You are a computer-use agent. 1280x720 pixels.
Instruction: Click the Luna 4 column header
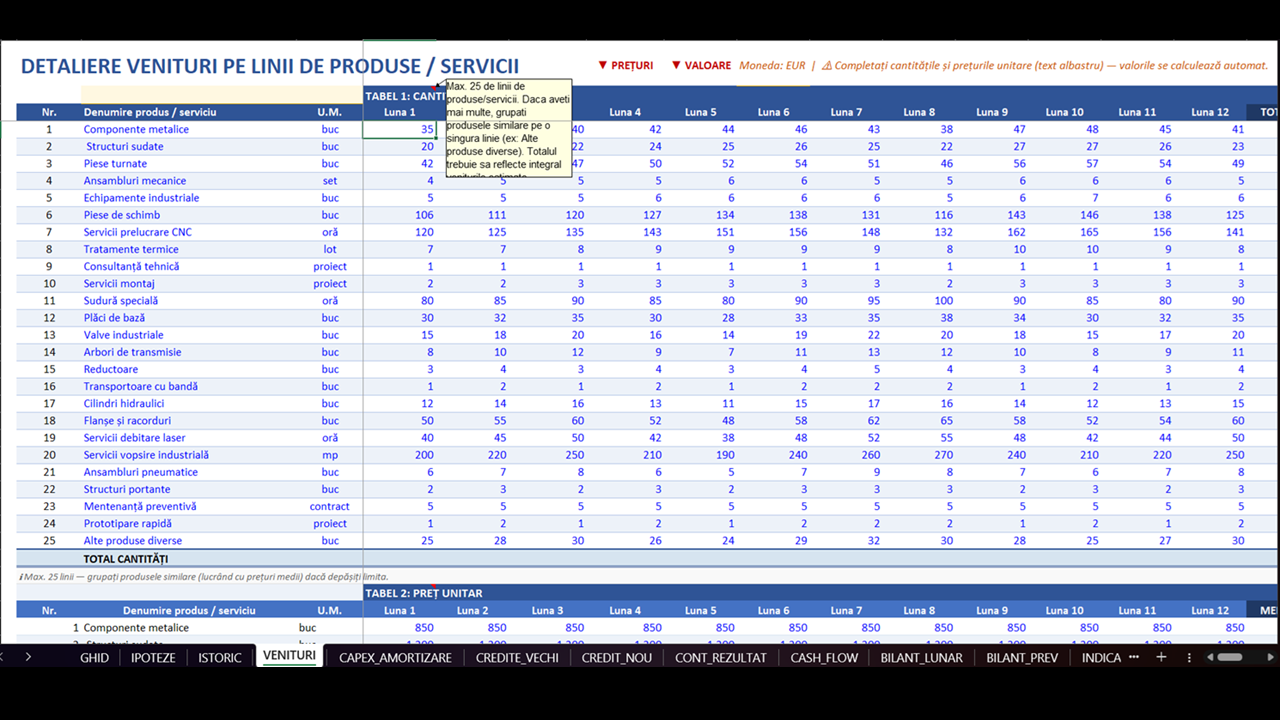point(625,112)
